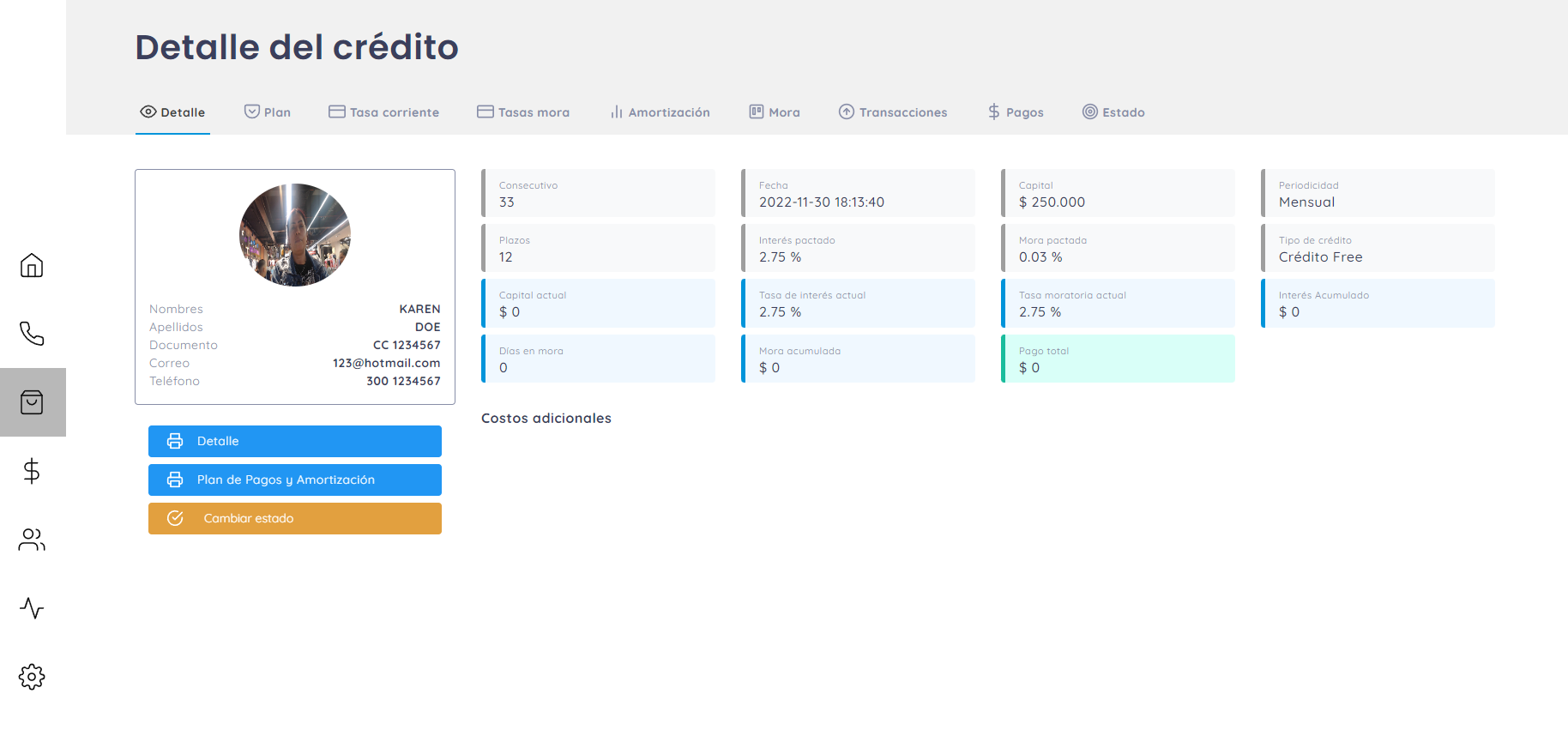Click the Interés pactado card
1568x736 pixels.
tap(858, 248)
